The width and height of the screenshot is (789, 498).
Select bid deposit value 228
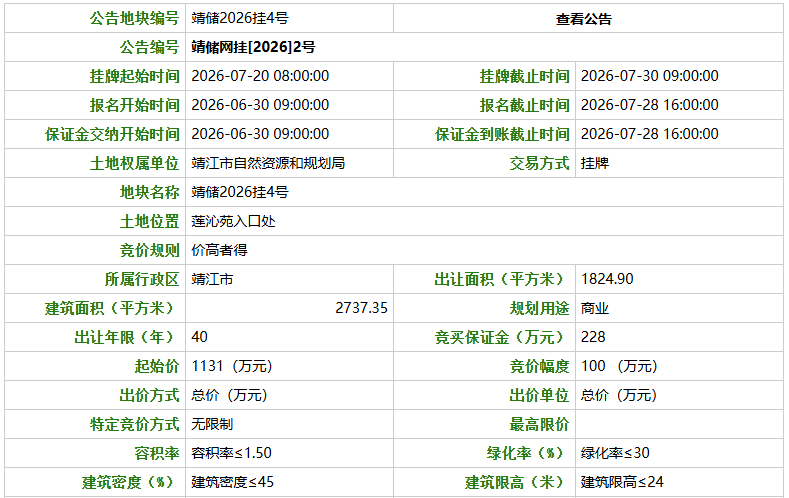pyautogui.click(x=593, y=337)
